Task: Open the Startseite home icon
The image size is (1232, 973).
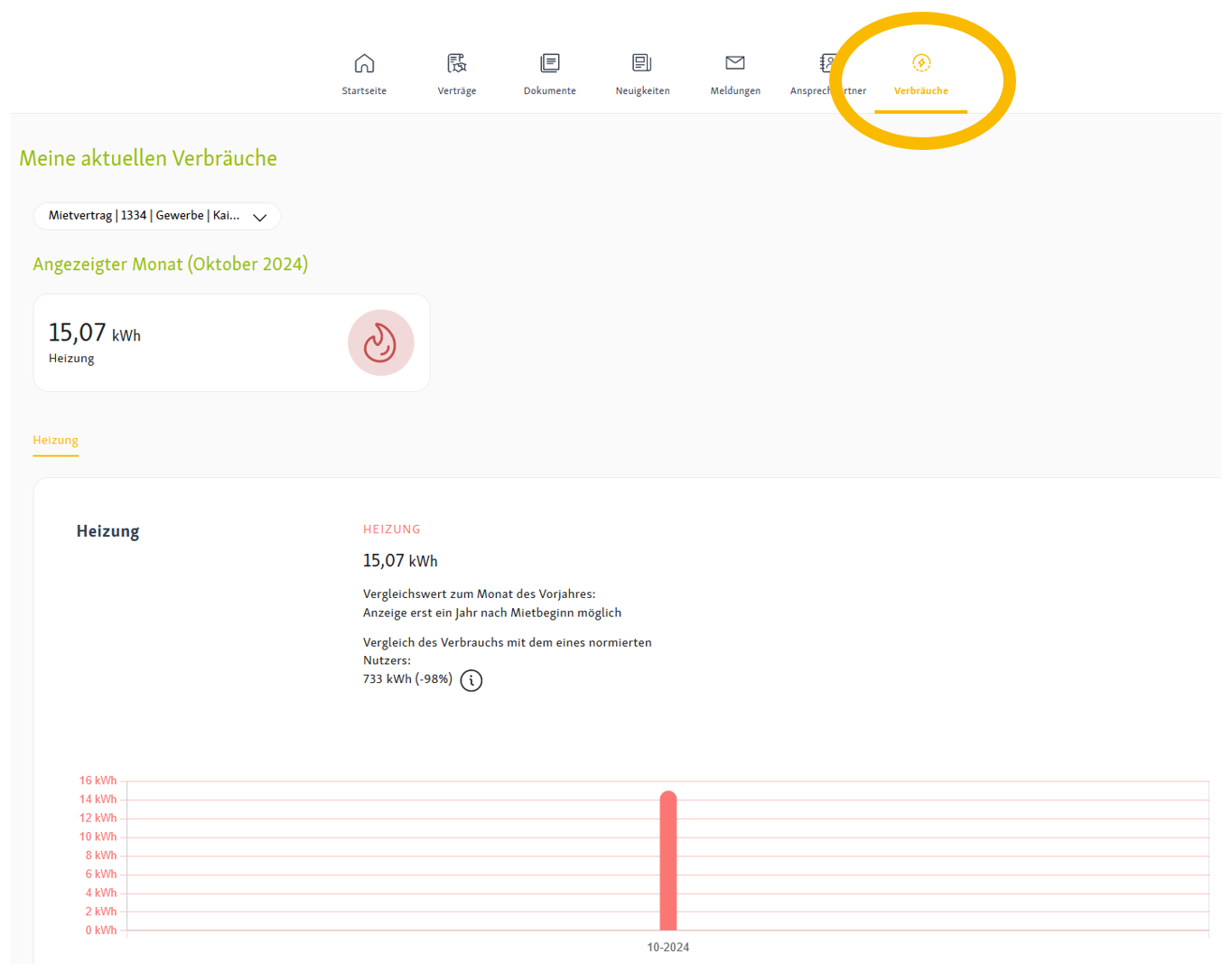Action: pyautogui.click(x=364, y=63)
